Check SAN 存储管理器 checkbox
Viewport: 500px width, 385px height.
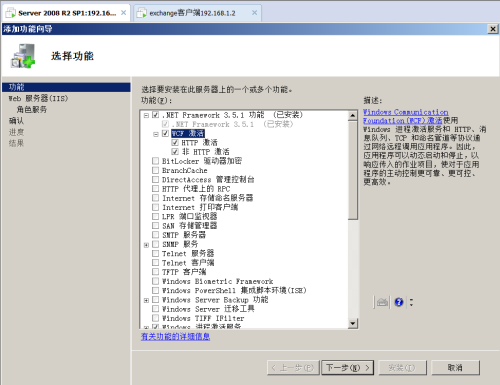(x=155, y=226)
